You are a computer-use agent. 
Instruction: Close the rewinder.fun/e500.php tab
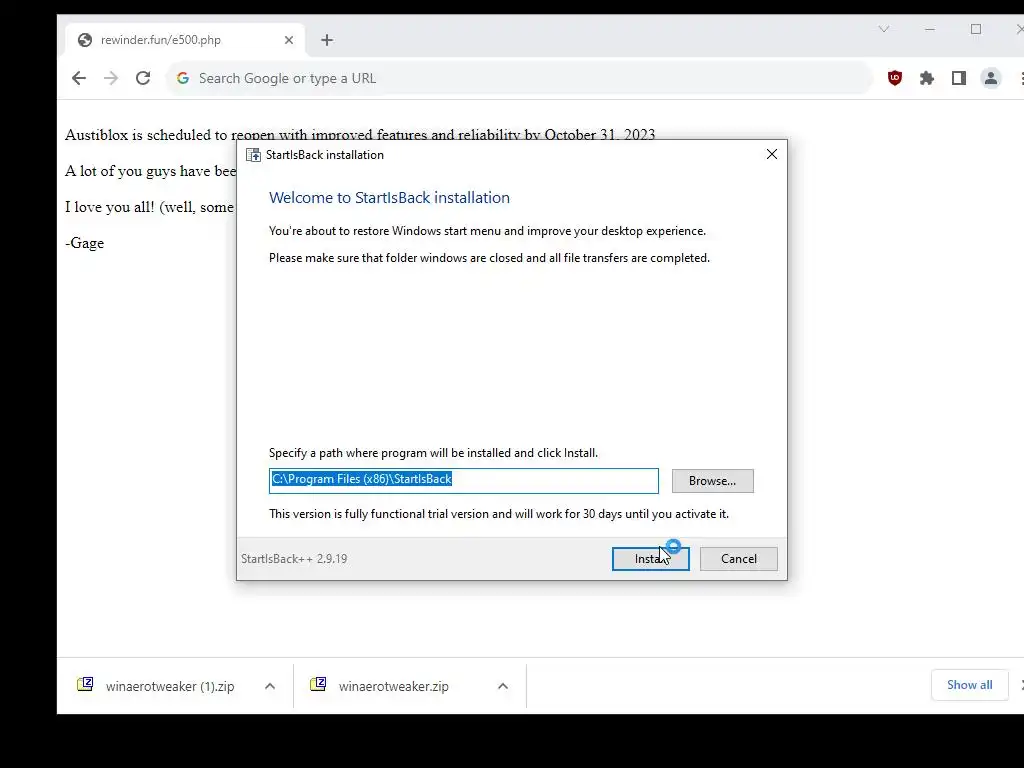click(289, 40)
